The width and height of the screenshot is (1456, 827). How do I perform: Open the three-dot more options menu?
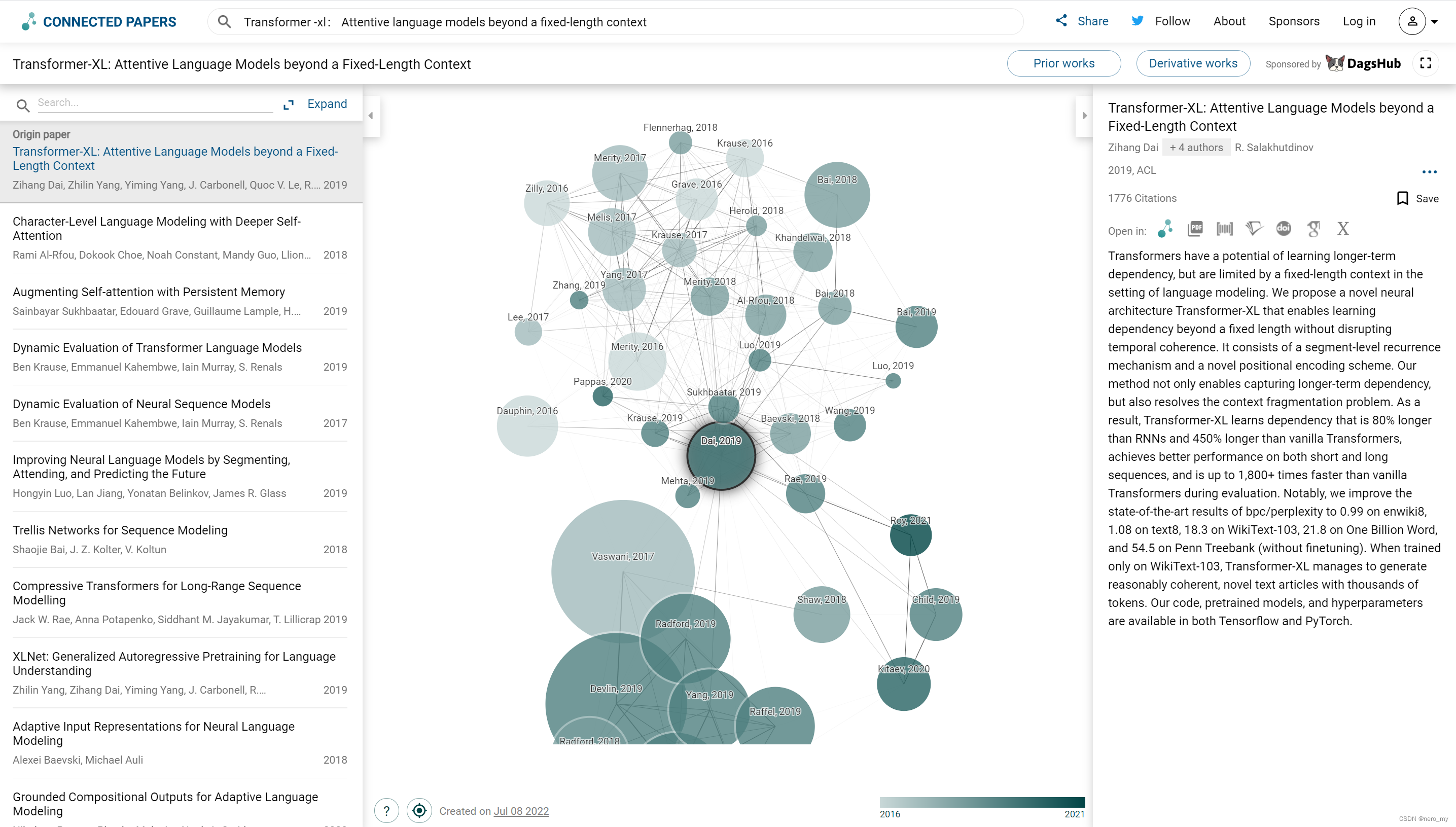[1429, 171]
